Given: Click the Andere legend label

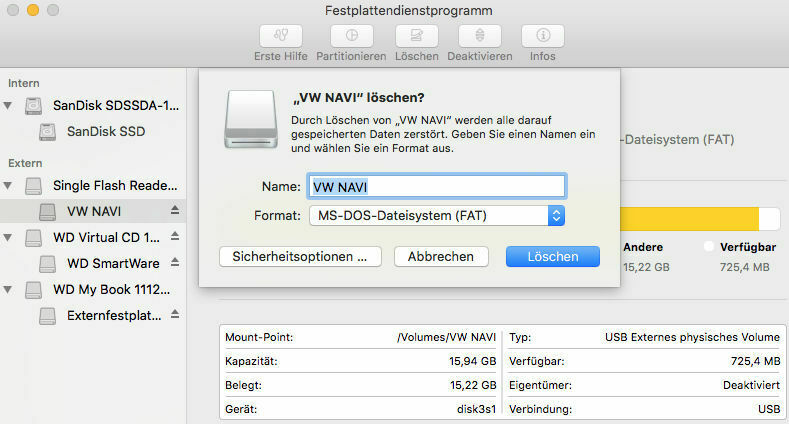Looking at the screenshot, I should [x=643, y=247].
